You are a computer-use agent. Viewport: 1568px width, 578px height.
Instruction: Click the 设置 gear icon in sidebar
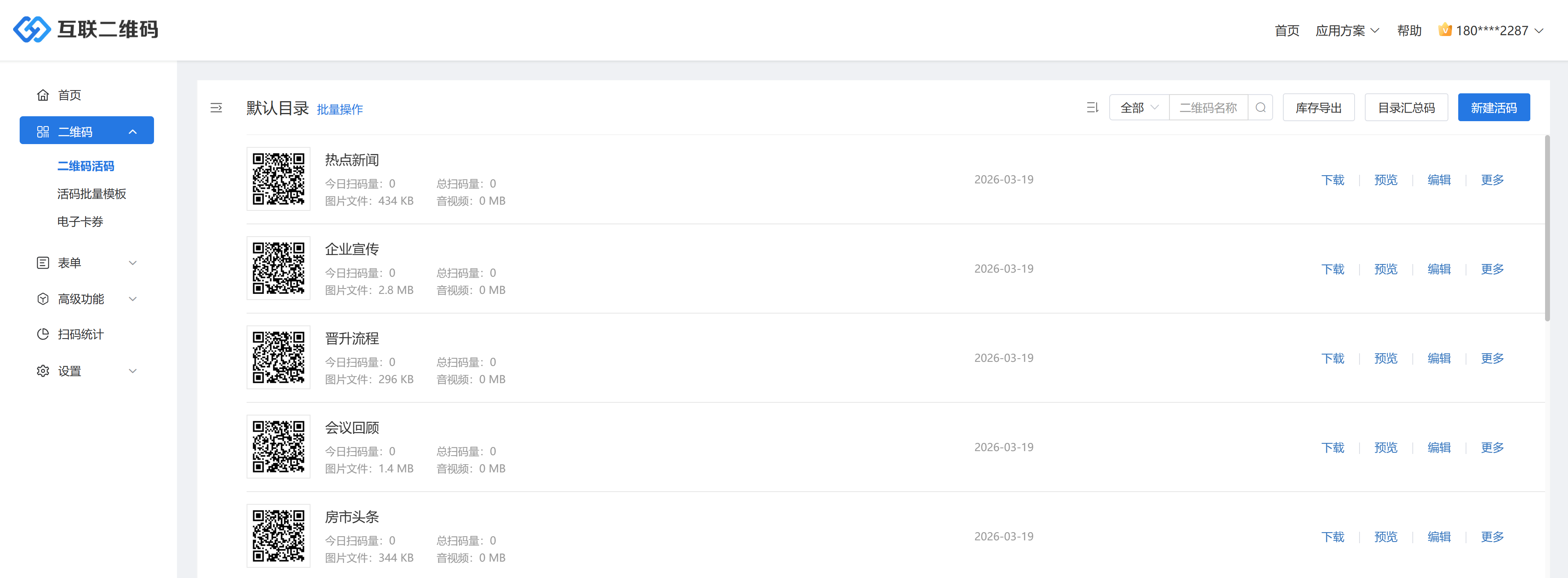point(43,371)
